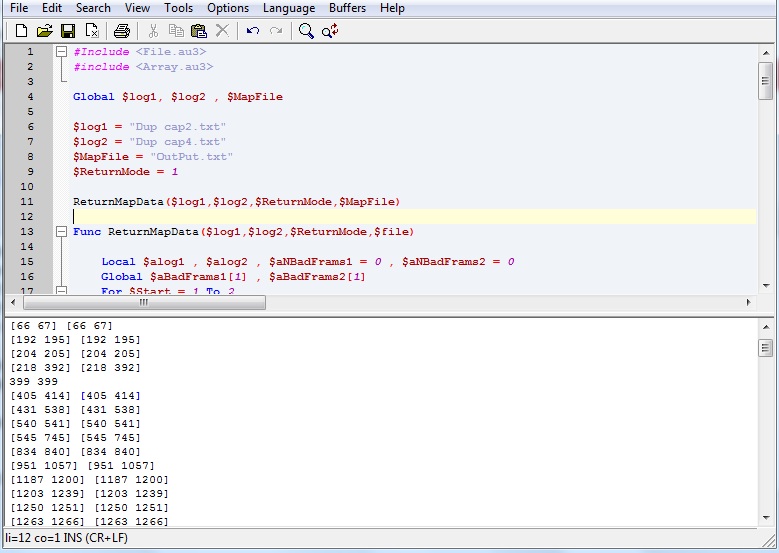
Task: Click the Undo arrow icon
Action: (252, 31)
